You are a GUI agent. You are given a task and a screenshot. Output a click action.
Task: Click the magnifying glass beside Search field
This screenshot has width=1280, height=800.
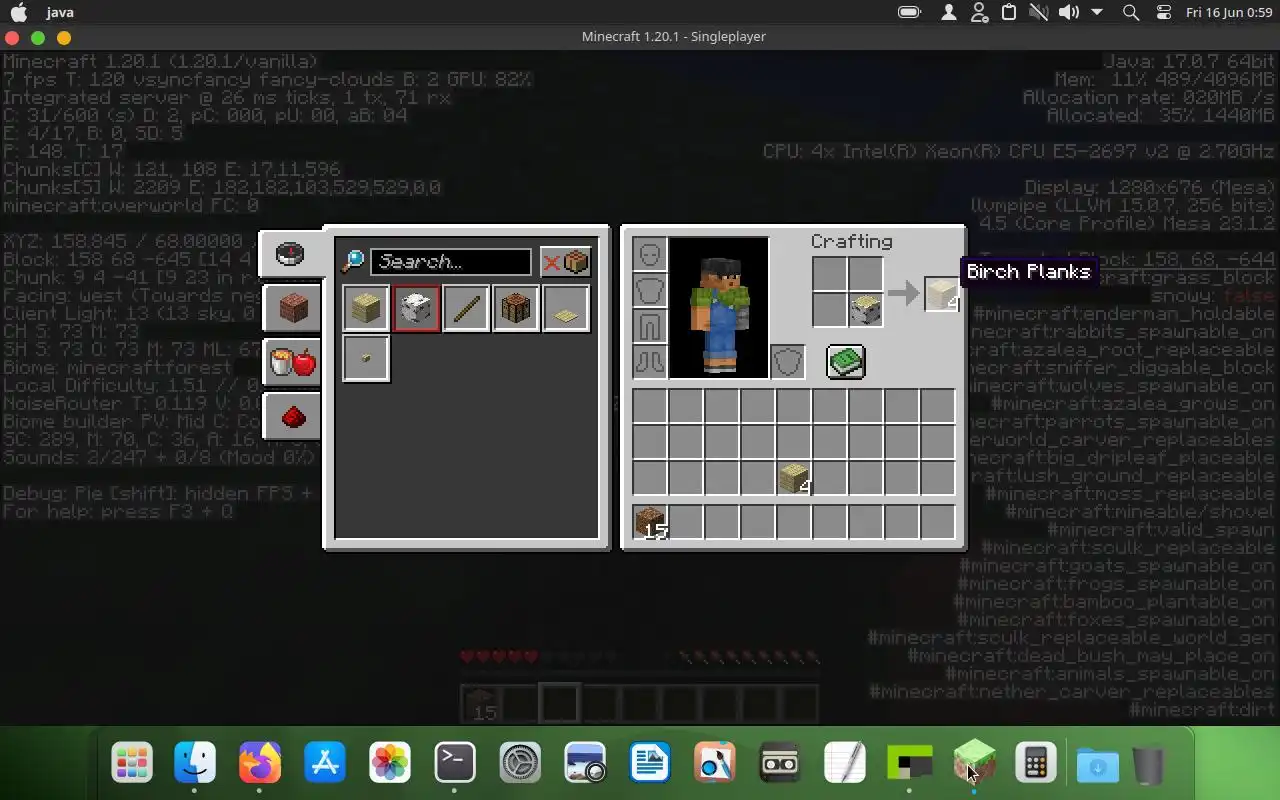point(352,262)
